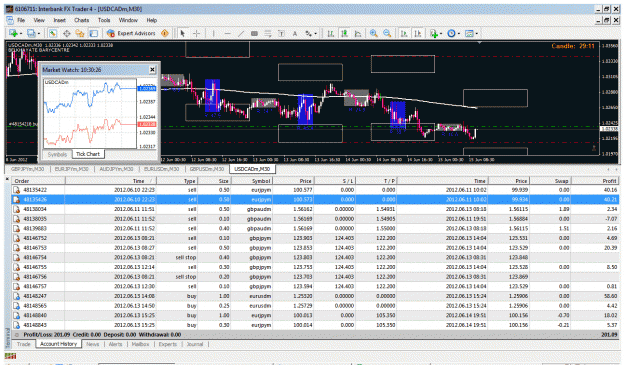Image resolution: width=625 pixels, height=365 pixels.
Task: Toggle the Market Watch window button
Action: pyautogui.click(x=53, y=33)
